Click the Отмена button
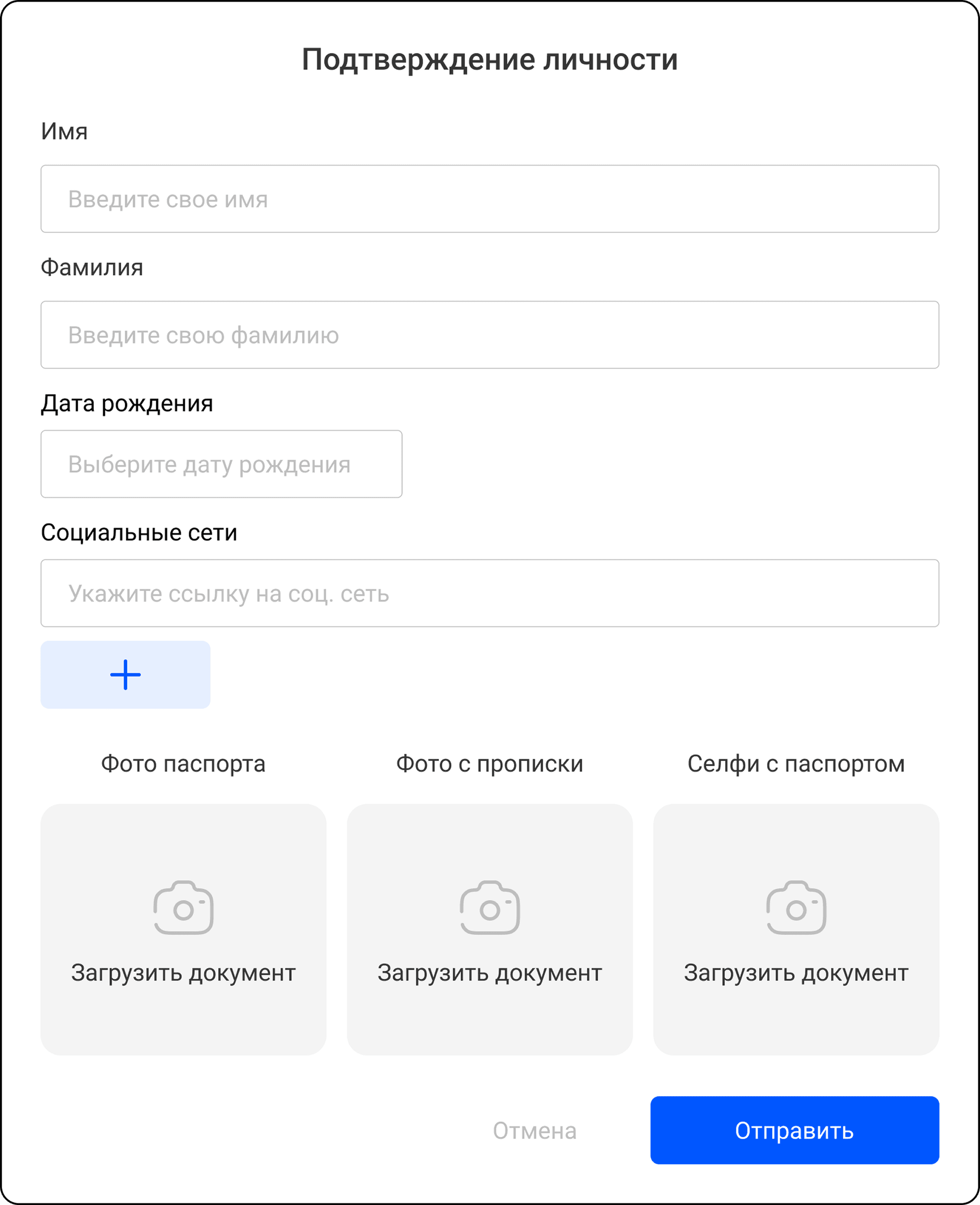Image resolution: width=980 pixels, height=1205 pixels. (534, 1131)
